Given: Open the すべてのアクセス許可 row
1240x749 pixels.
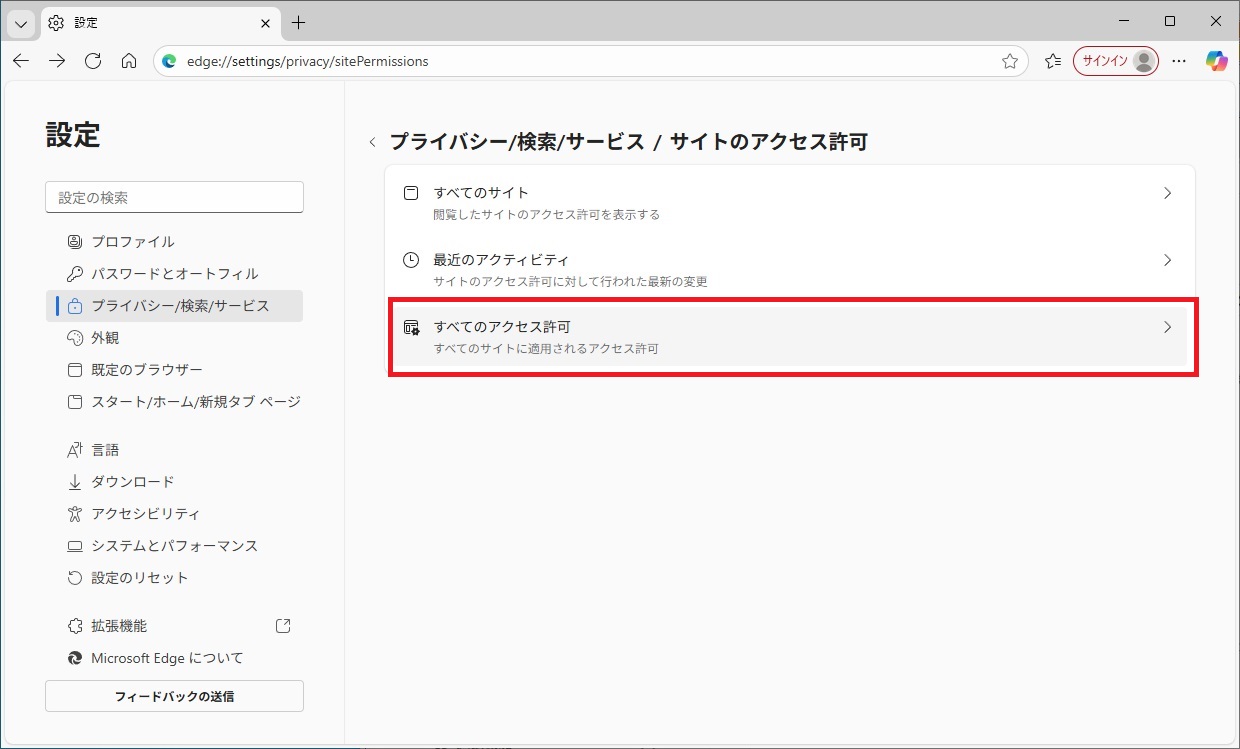Looking at the screenshot, I should click(x=790, y=336).
